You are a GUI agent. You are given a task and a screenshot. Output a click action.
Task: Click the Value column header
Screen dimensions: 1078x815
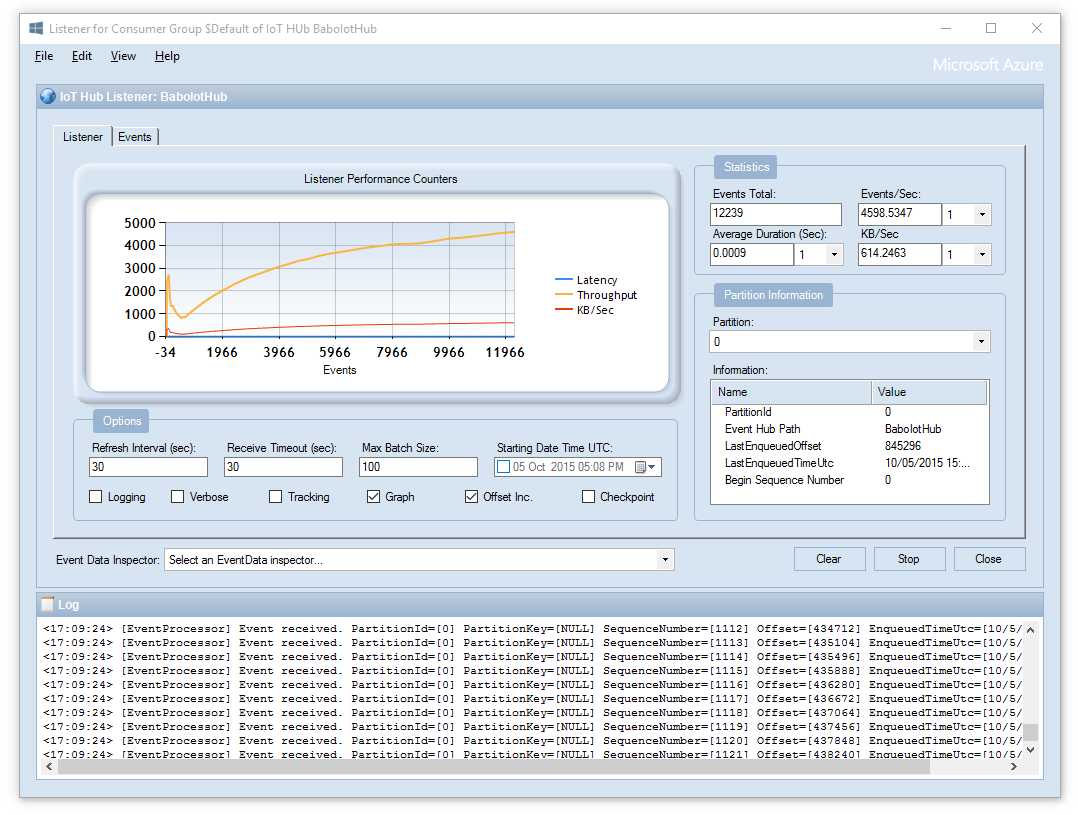pos(930,392)
